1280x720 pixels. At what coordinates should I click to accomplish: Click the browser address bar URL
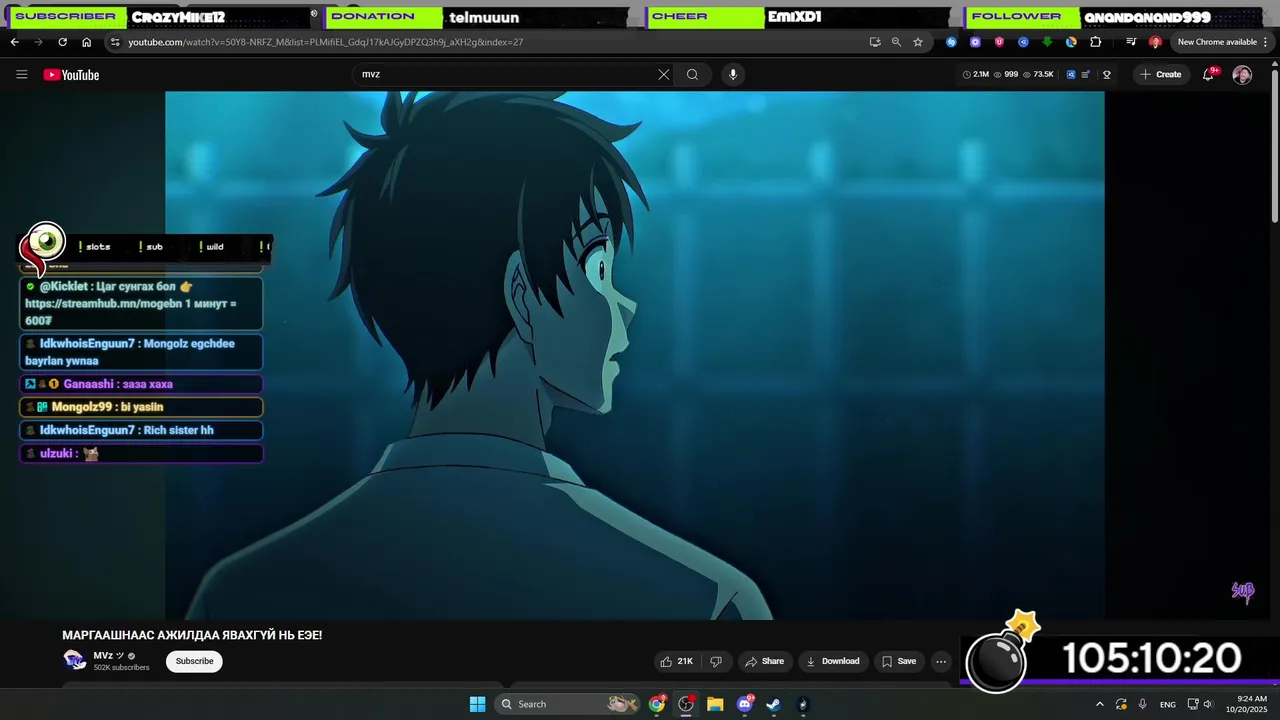click(x=326, y=42)
